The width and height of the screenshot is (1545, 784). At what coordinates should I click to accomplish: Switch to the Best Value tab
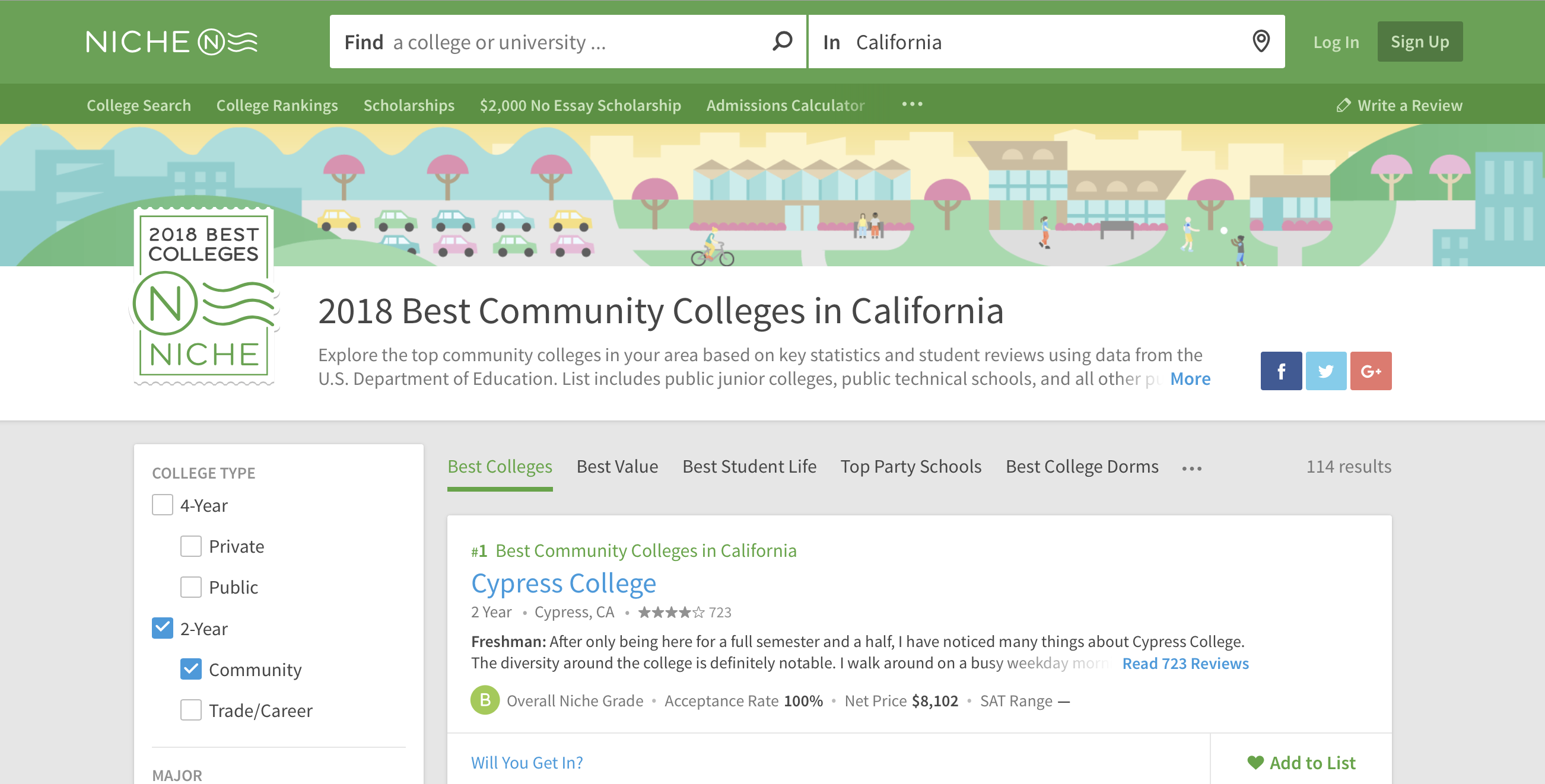[617, 466]
